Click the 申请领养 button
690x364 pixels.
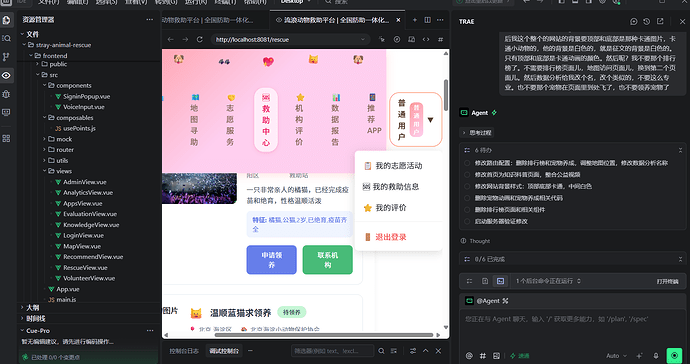(272, 260)
